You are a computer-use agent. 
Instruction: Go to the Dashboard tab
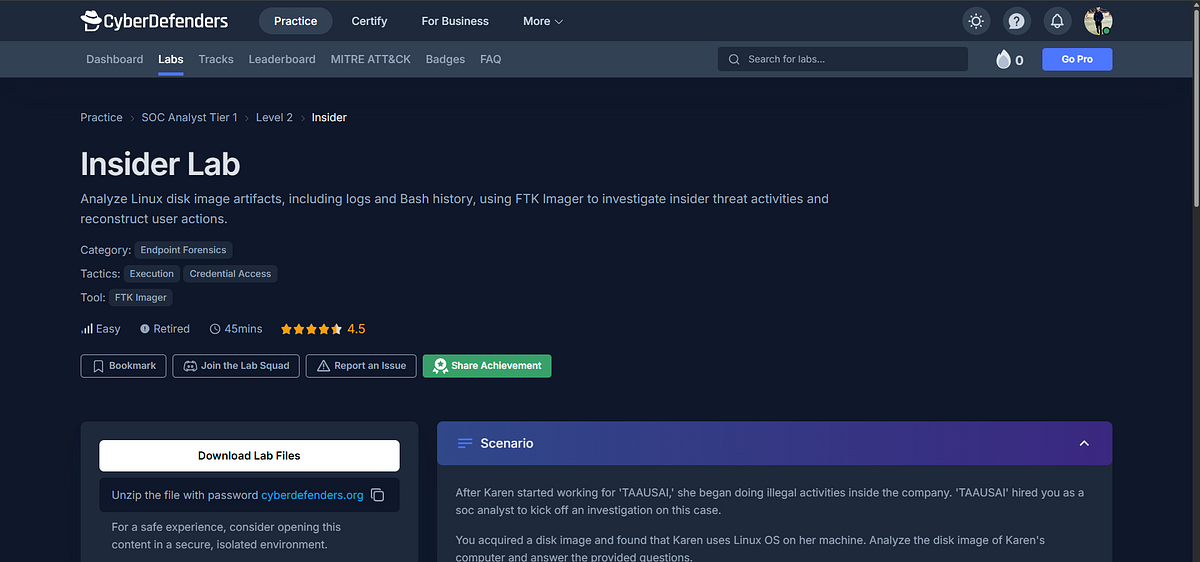point(115,59)
